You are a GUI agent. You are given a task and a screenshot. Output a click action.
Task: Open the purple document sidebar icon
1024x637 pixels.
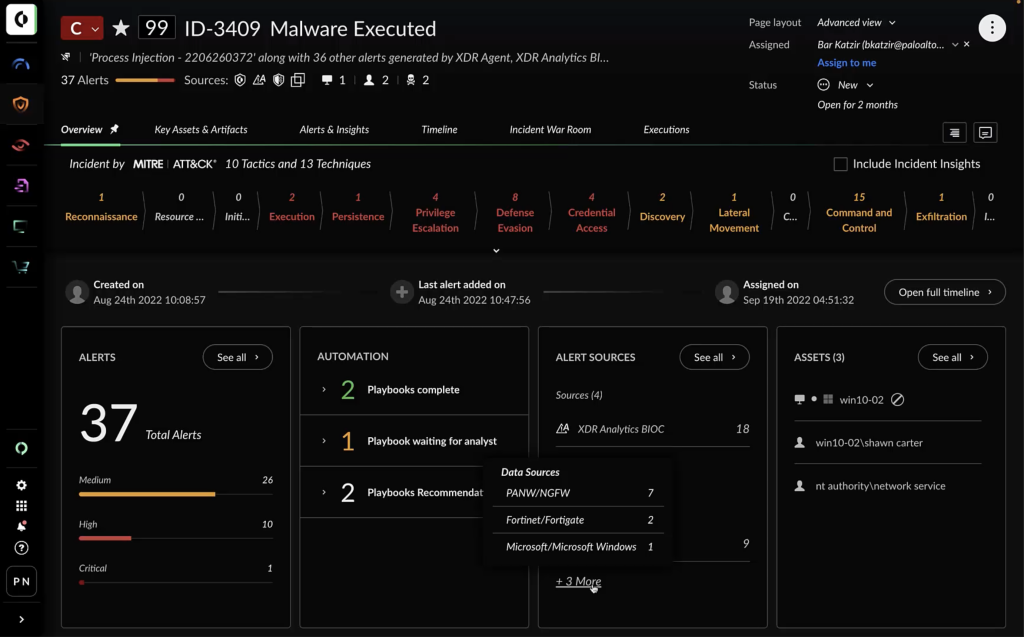[x=21, y=186]
